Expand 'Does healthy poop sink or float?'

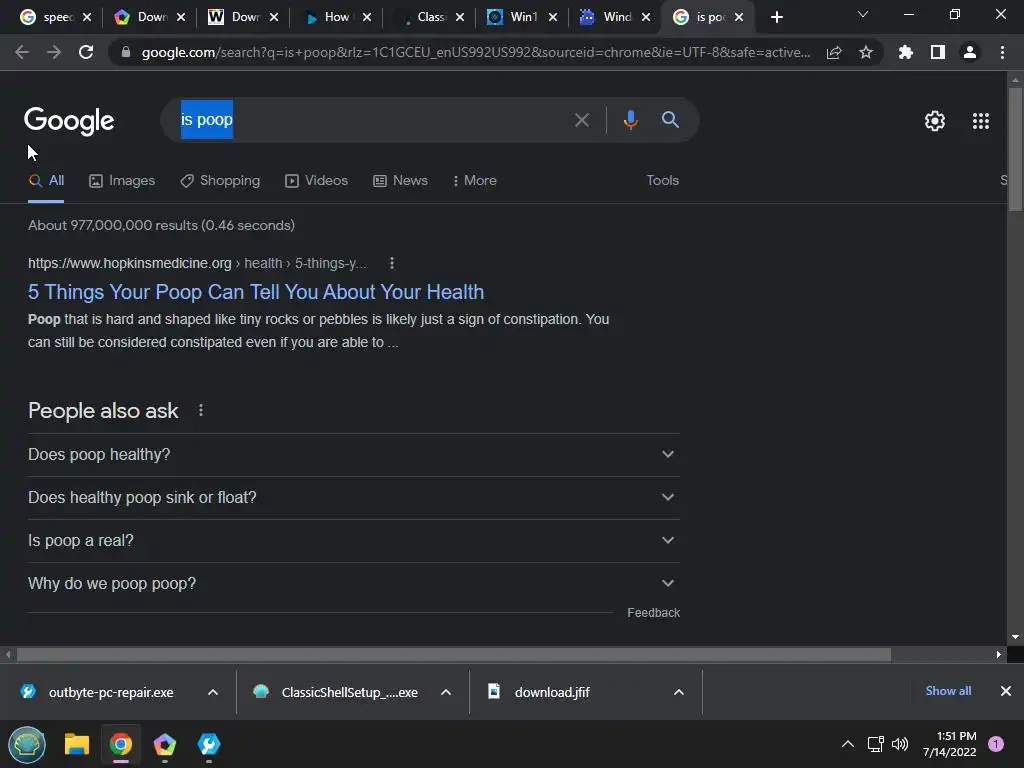click(x=353, y=498)
